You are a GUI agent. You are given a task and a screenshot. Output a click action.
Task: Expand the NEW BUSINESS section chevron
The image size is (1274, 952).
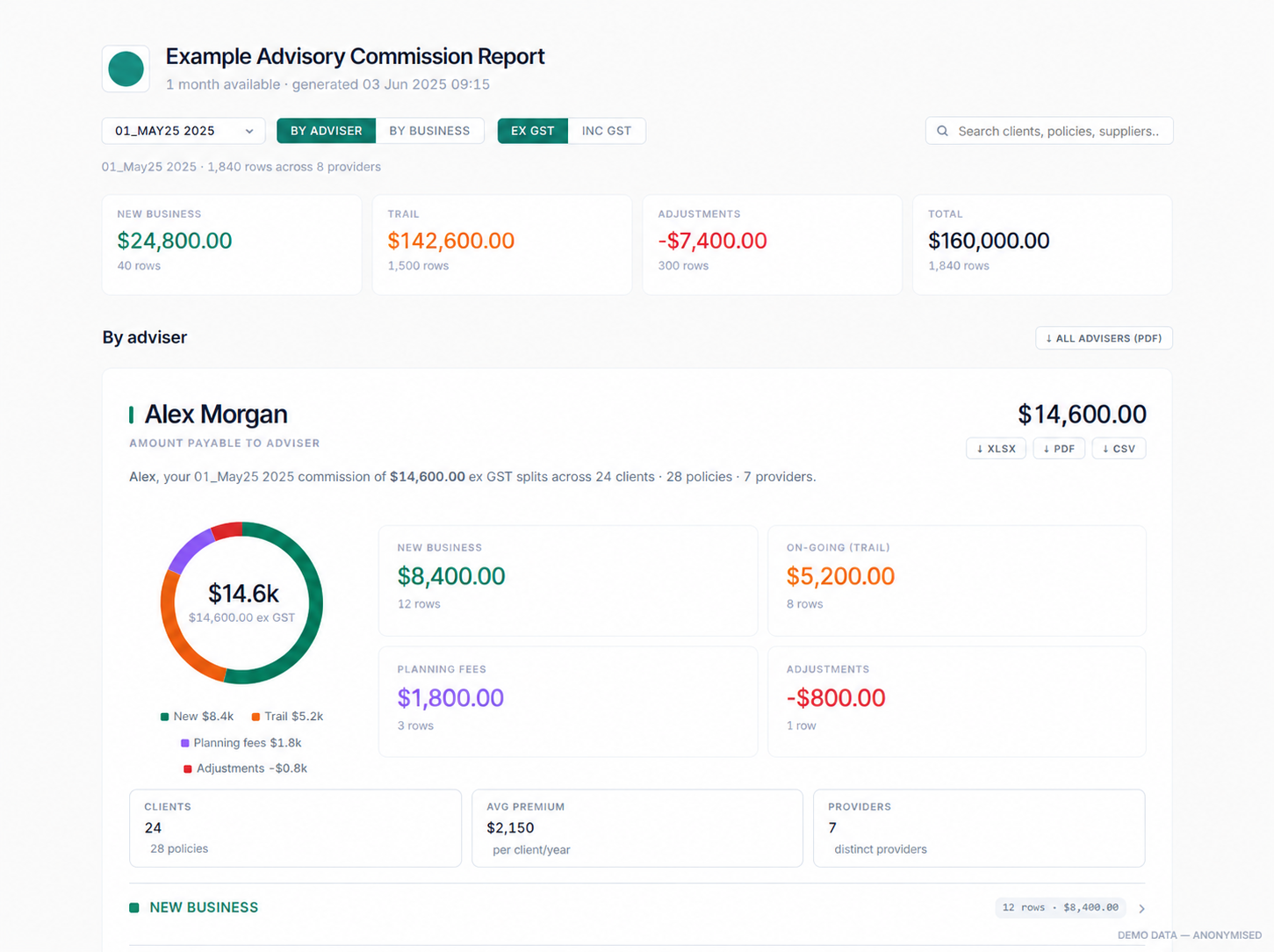tap(1141, 908)
